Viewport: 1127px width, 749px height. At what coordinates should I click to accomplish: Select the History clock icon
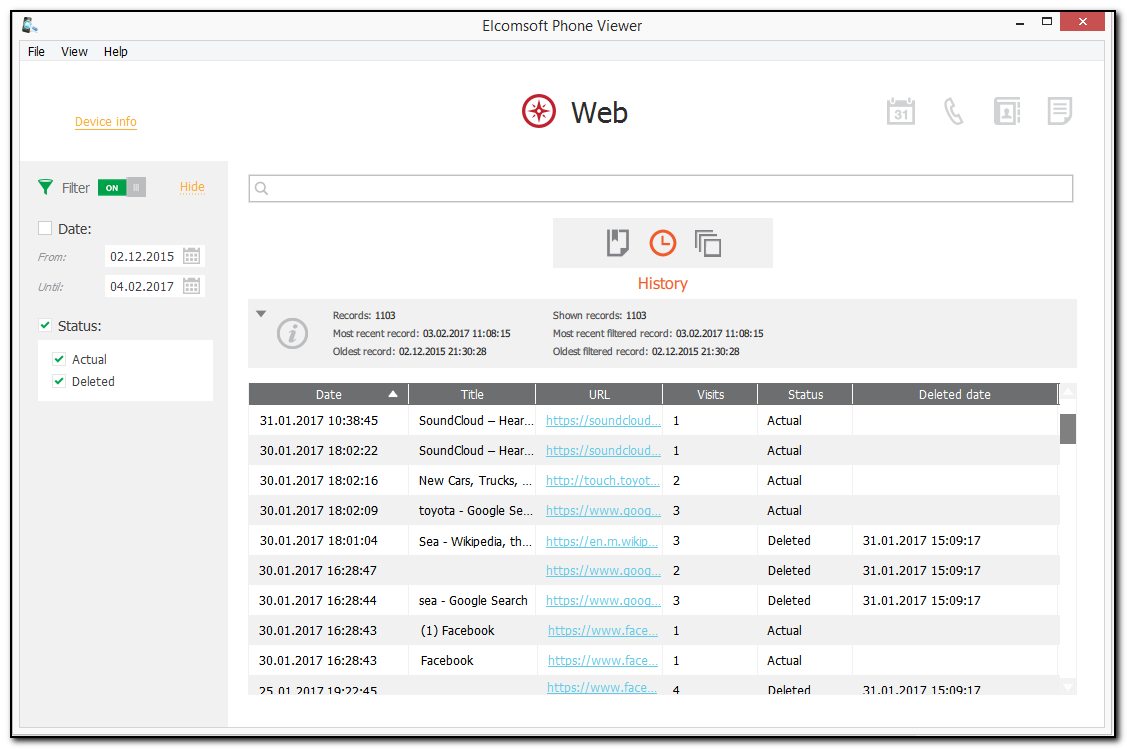point(662,243)
